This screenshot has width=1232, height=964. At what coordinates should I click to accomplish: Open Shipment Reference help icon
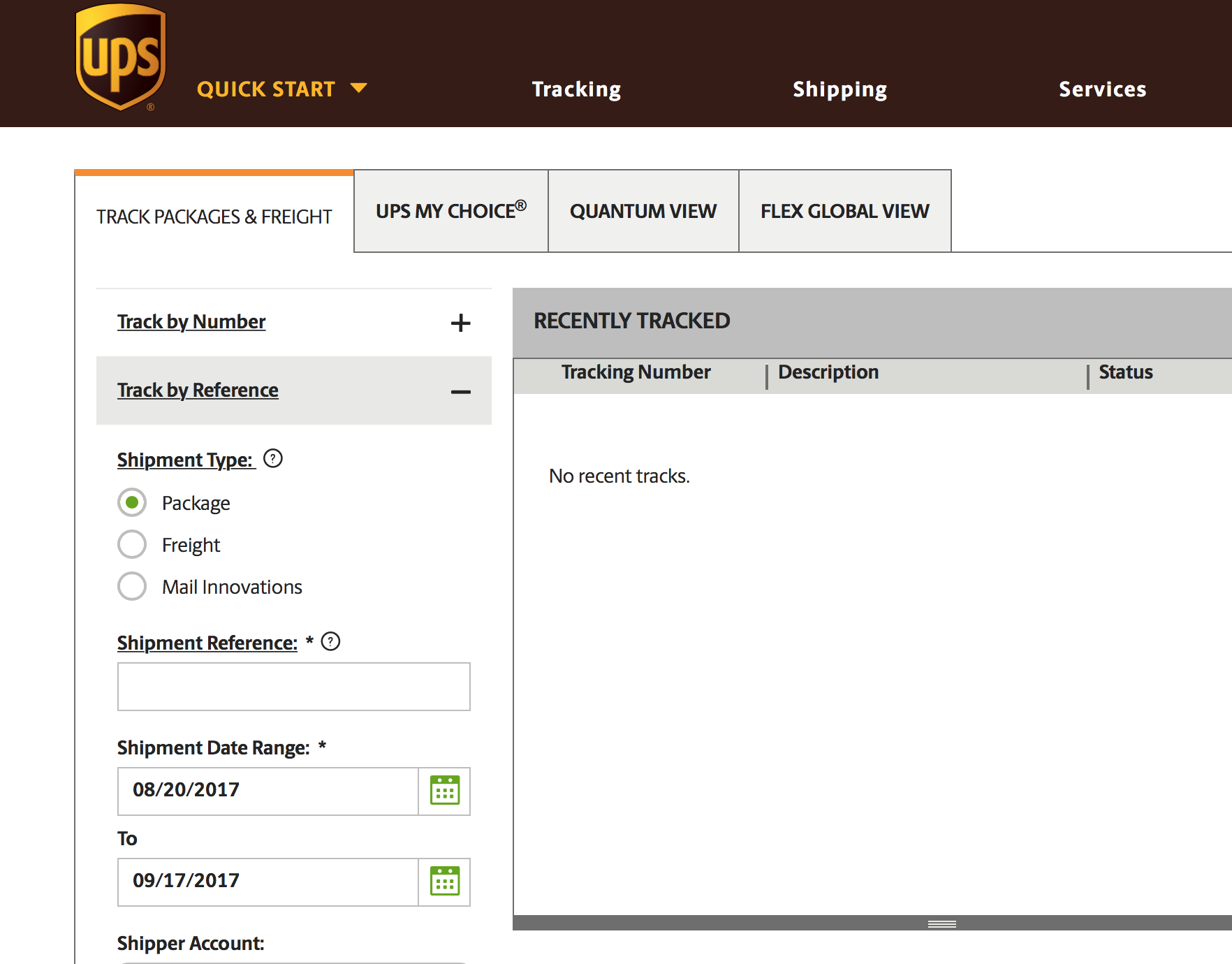(330, 641)
